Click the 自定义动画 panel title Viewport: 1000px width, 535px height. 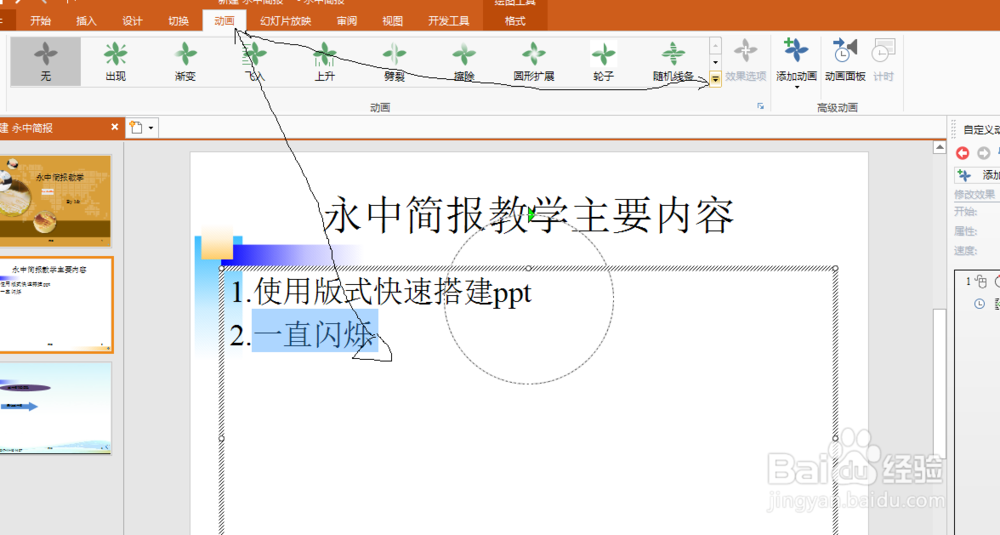(982, 129)
